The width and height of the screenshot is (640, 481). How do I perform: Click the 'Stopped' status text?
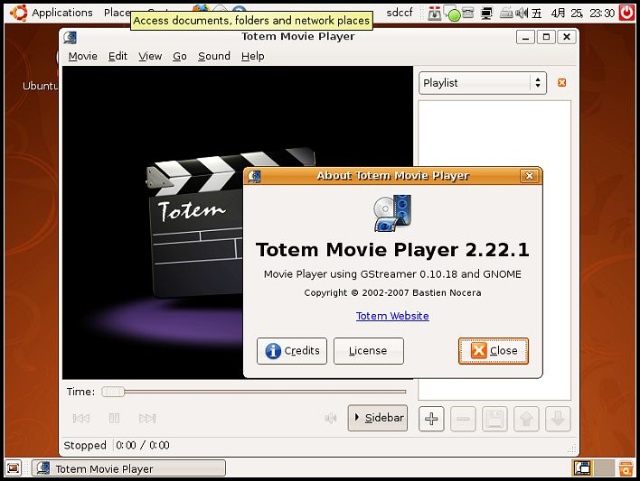coord(85,445)
